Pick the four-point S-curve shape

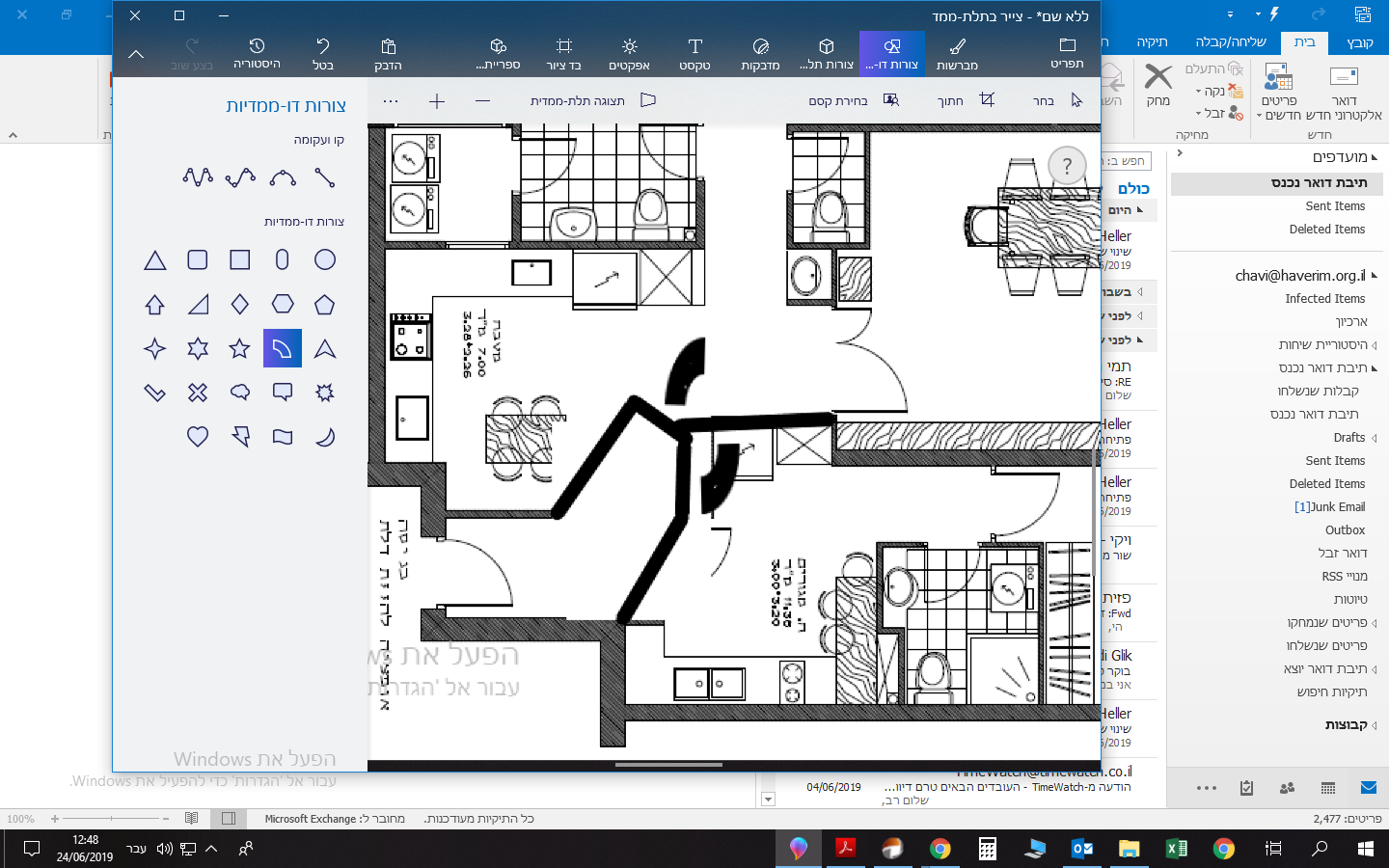pos(240,177)
